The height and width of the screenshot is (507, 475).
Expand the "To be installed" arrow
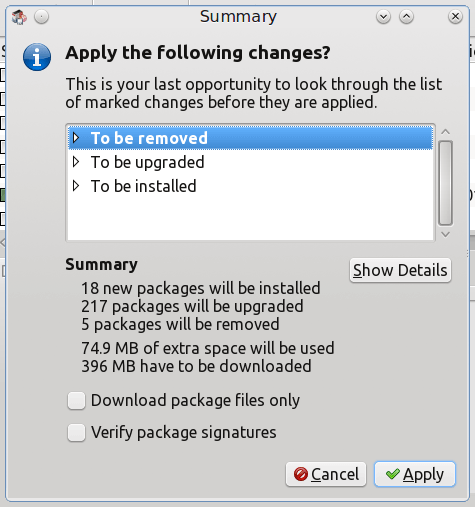coord(76,186)
